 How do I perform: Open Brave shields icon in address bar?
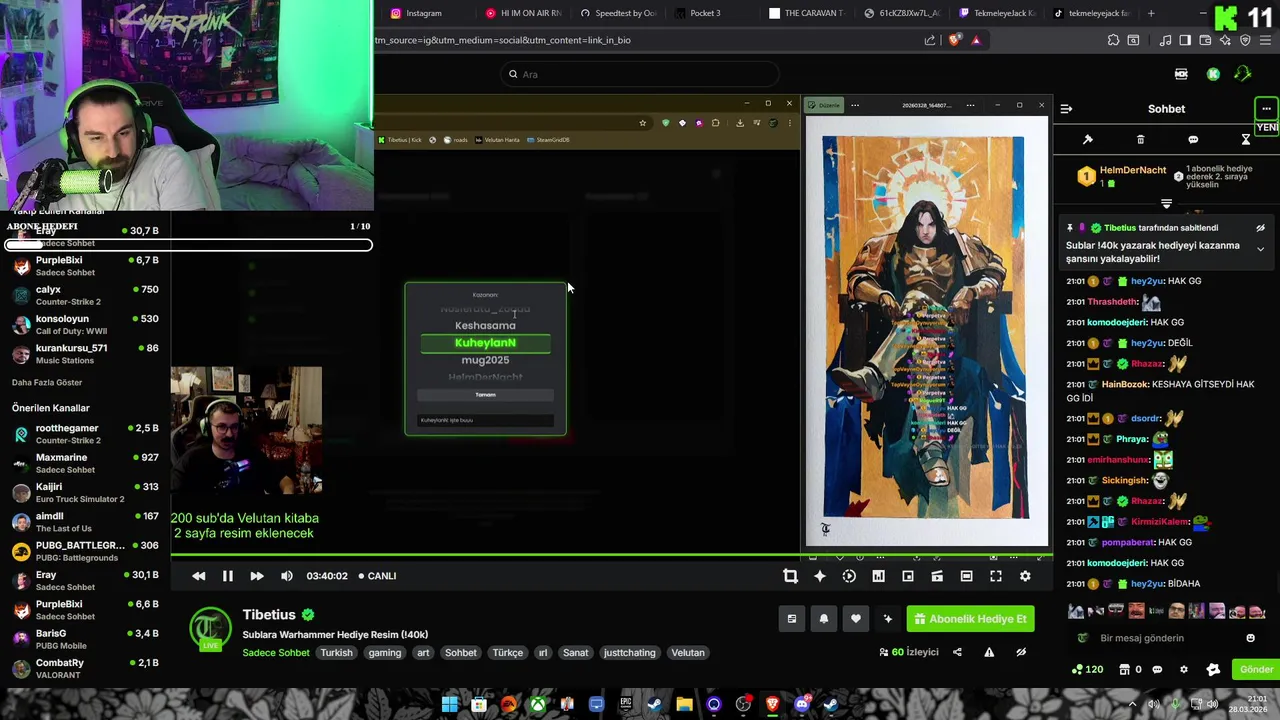click(954, 40)
